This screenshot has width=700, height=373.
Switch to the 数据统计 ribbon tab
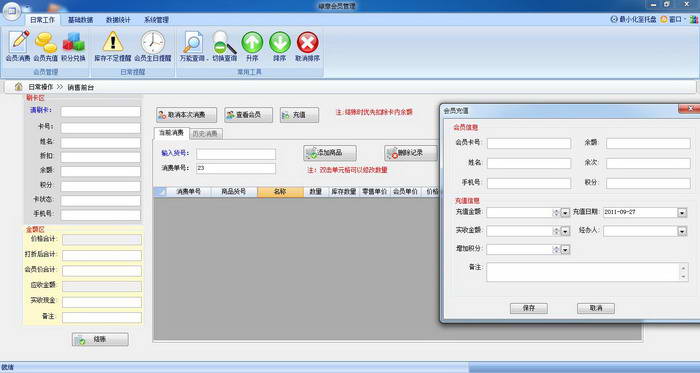118,20
